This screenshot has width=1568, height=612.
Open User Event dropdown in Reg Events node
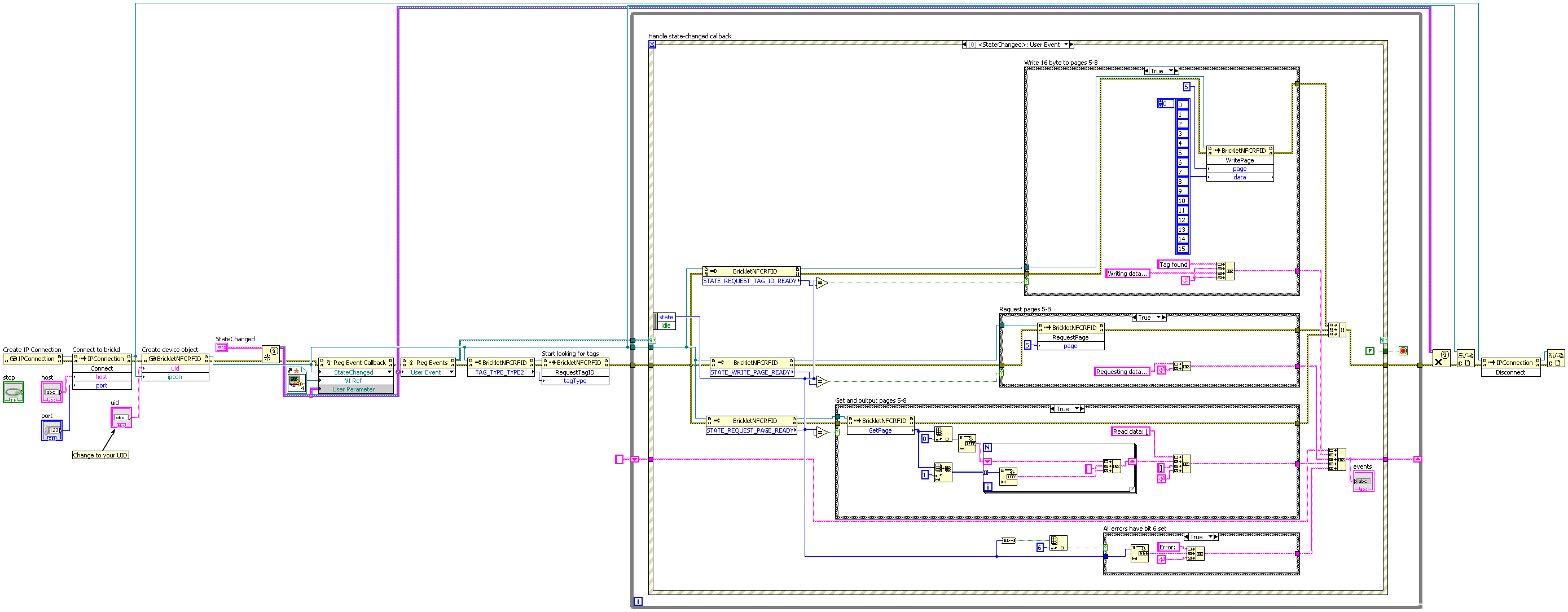click(451, 372)
